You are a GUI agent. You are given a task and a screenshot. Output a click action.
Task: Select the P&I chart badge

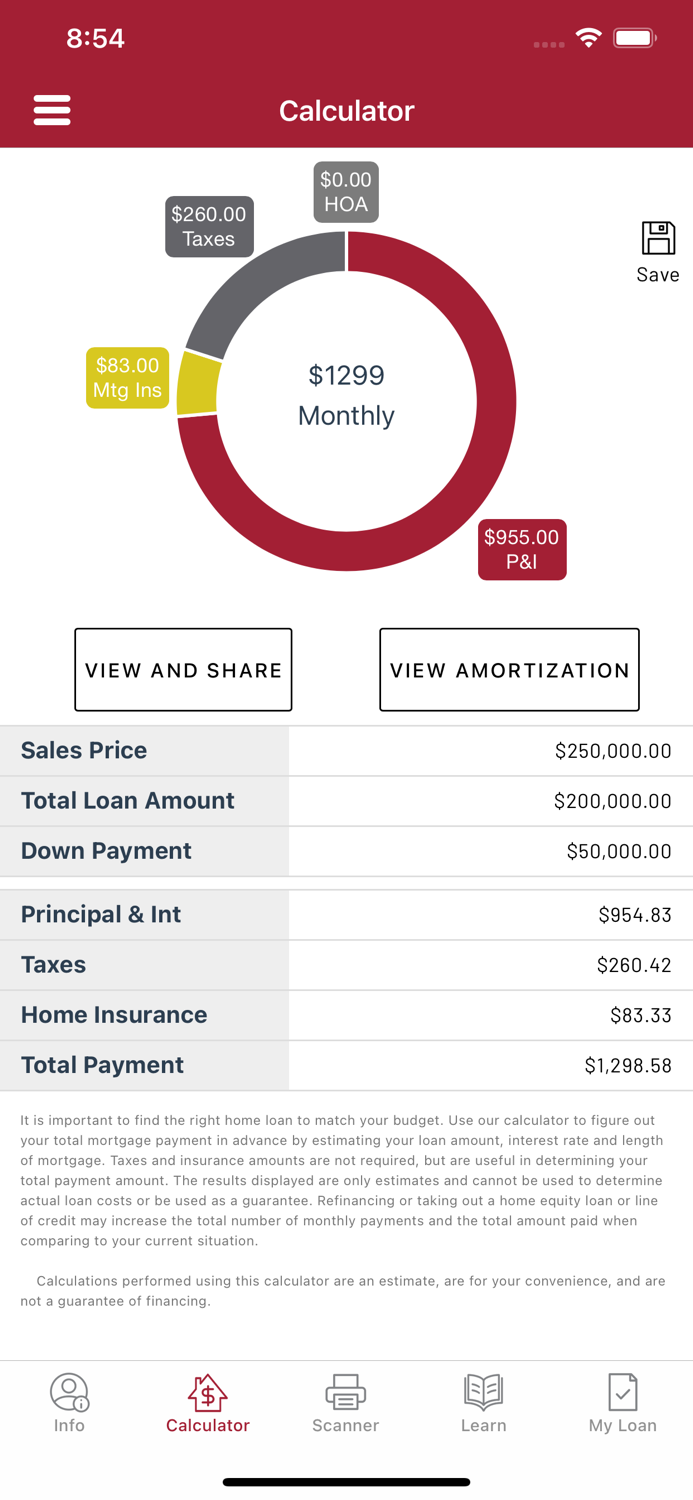[x=521, y=549]
